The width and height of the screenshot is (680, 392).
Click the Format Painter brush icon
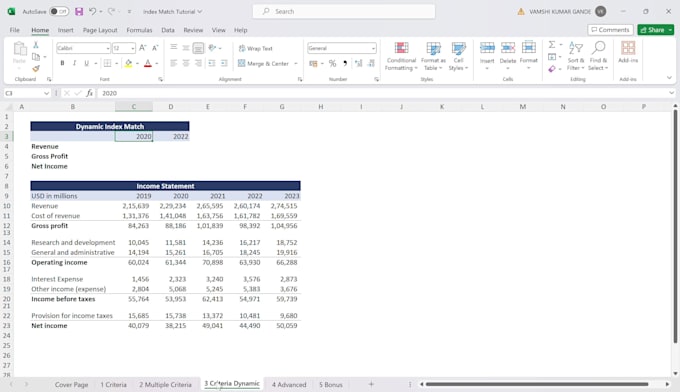(36, 69)
